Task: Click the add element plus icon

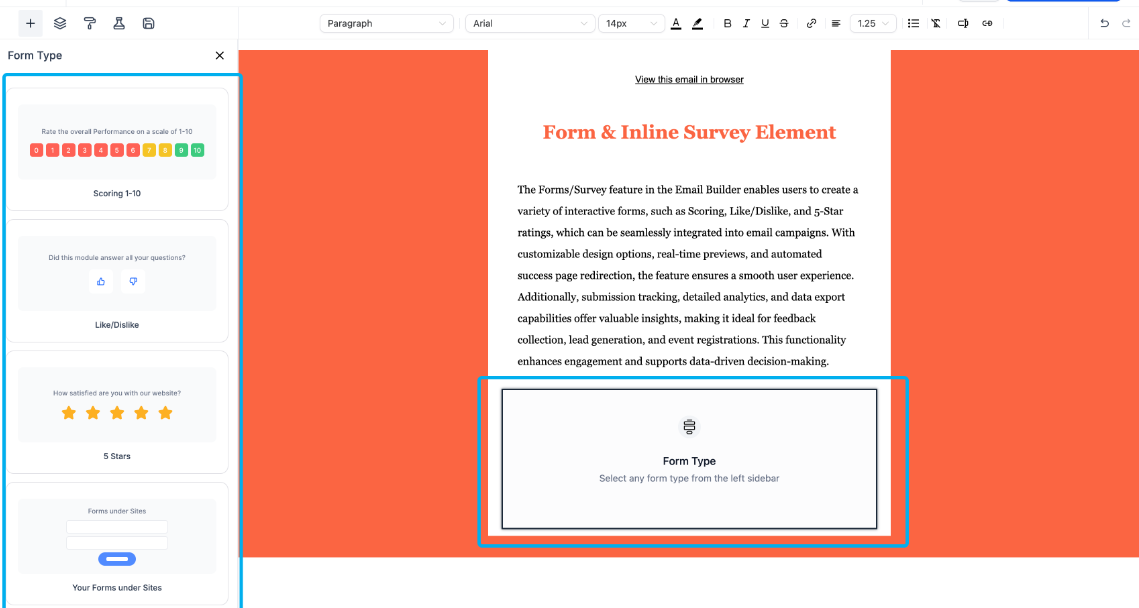Action: (30, 23)
